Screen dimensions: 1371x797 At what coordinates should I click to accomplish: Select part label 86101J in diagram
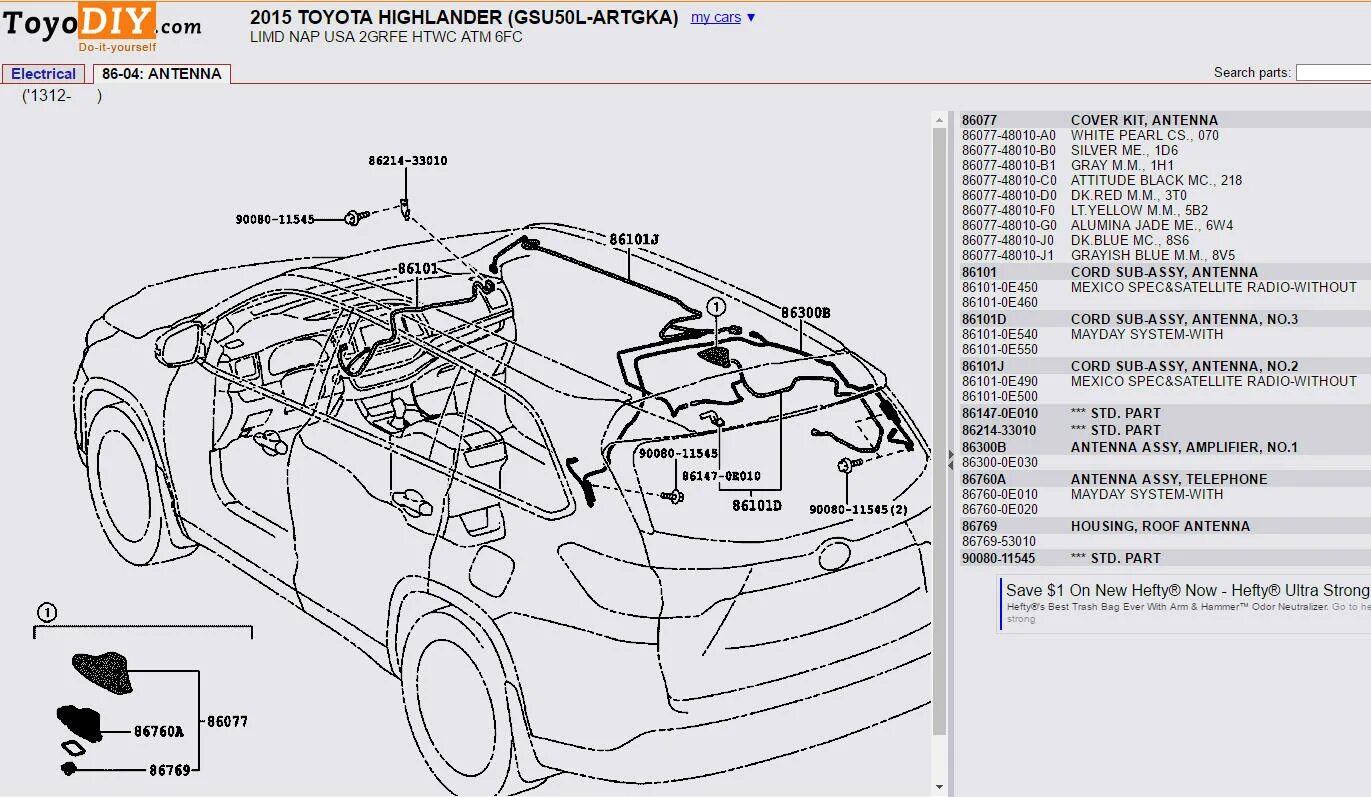coord(634,239)
